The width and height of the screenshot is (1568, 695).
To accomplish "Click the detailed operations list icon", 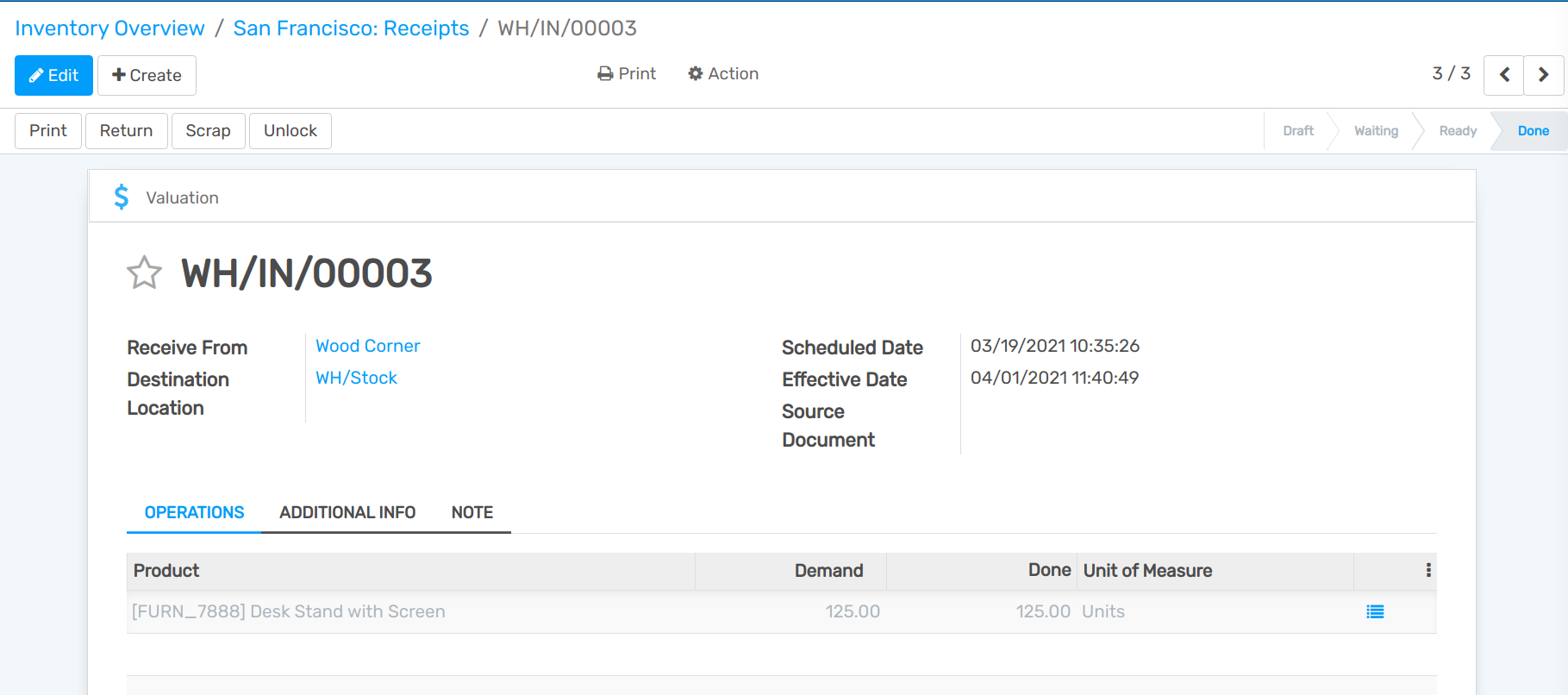I will point(1375,612).
